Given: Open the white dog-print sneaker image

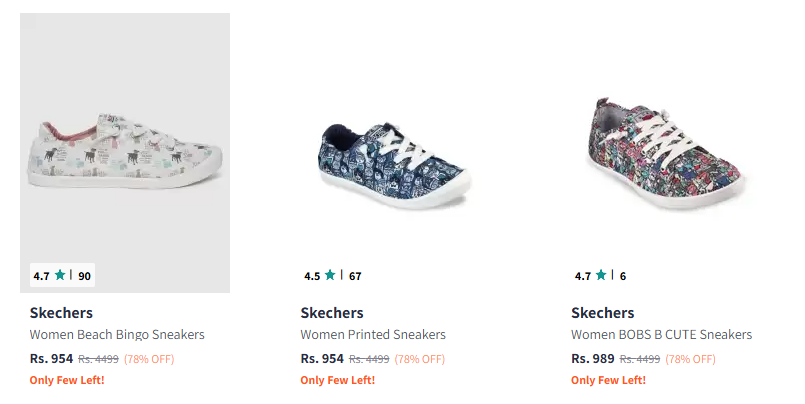Looking at the screenshot, I should pos(125,153).
